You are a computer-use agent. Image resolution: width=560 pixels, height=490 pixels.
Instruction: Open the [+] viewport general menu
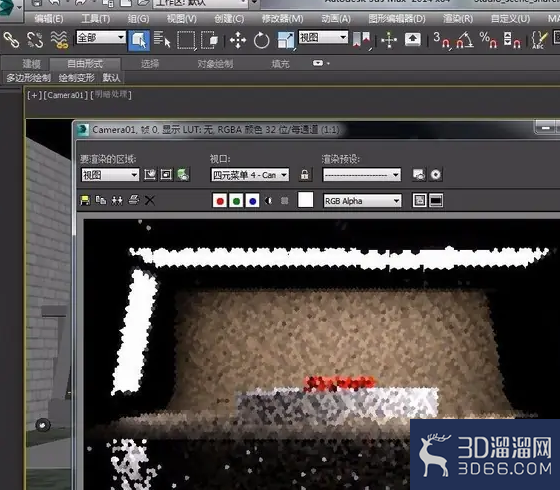point(34,95)
